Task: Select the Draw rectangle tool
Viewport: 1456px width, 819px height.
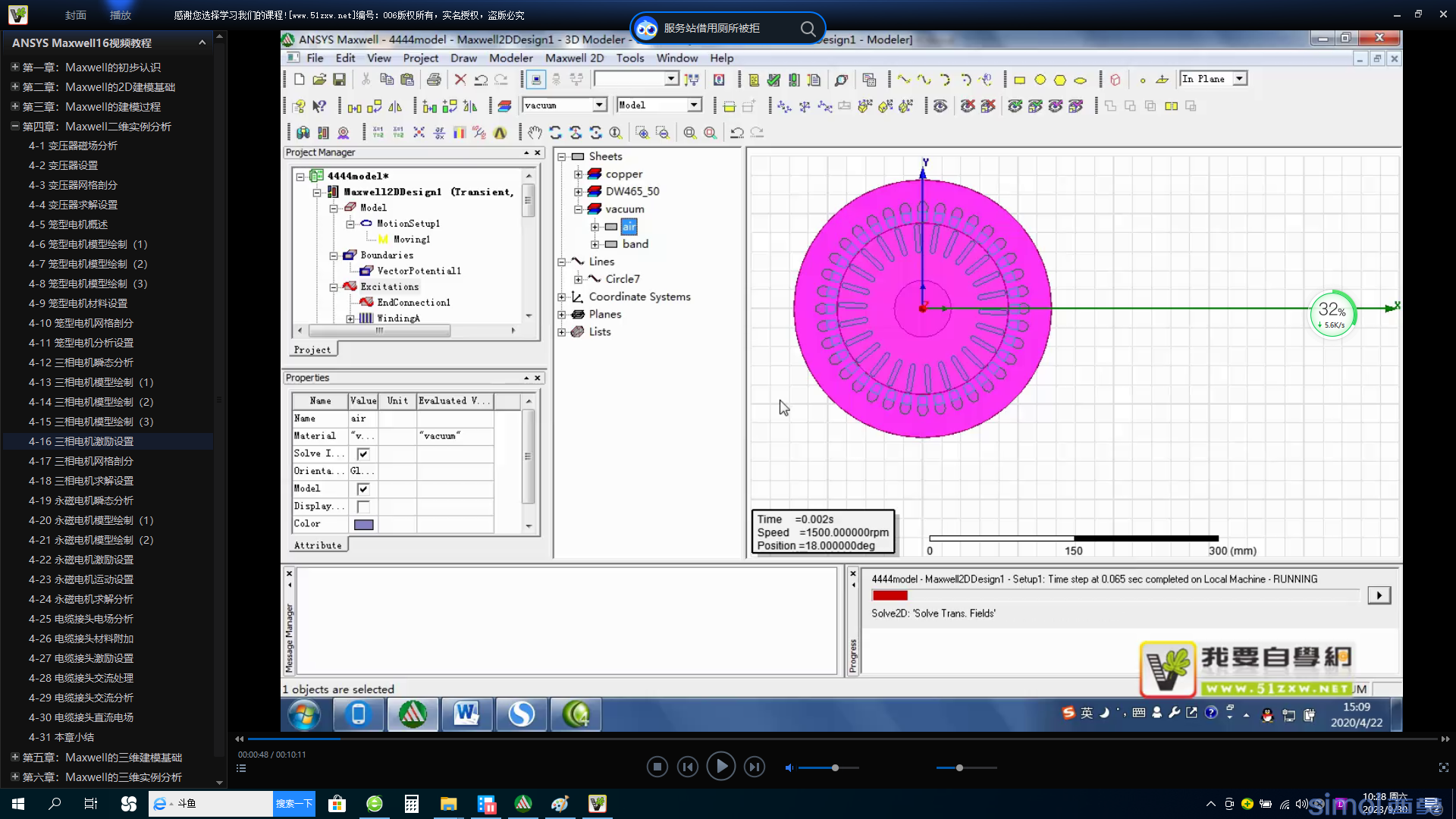Action: pyautogui.click(x=1020, y=80)
